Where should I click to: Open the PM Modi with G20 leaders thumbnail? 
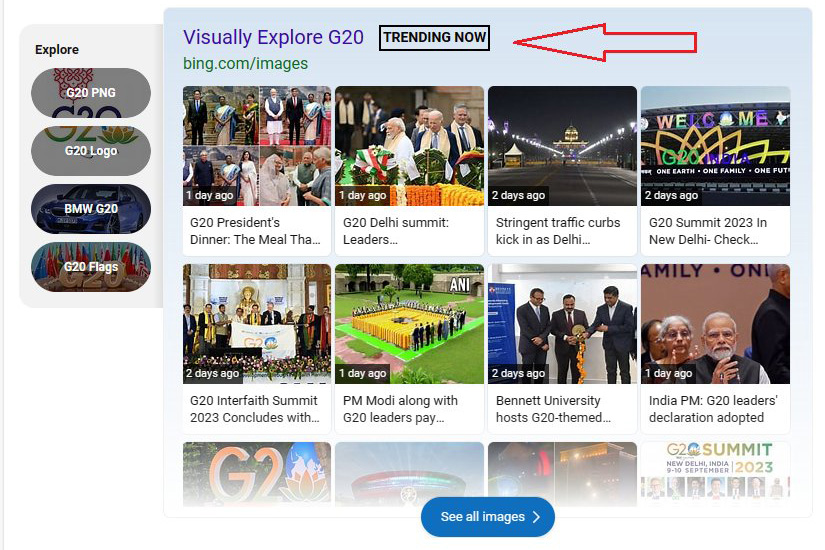click(x=409, y=324)
